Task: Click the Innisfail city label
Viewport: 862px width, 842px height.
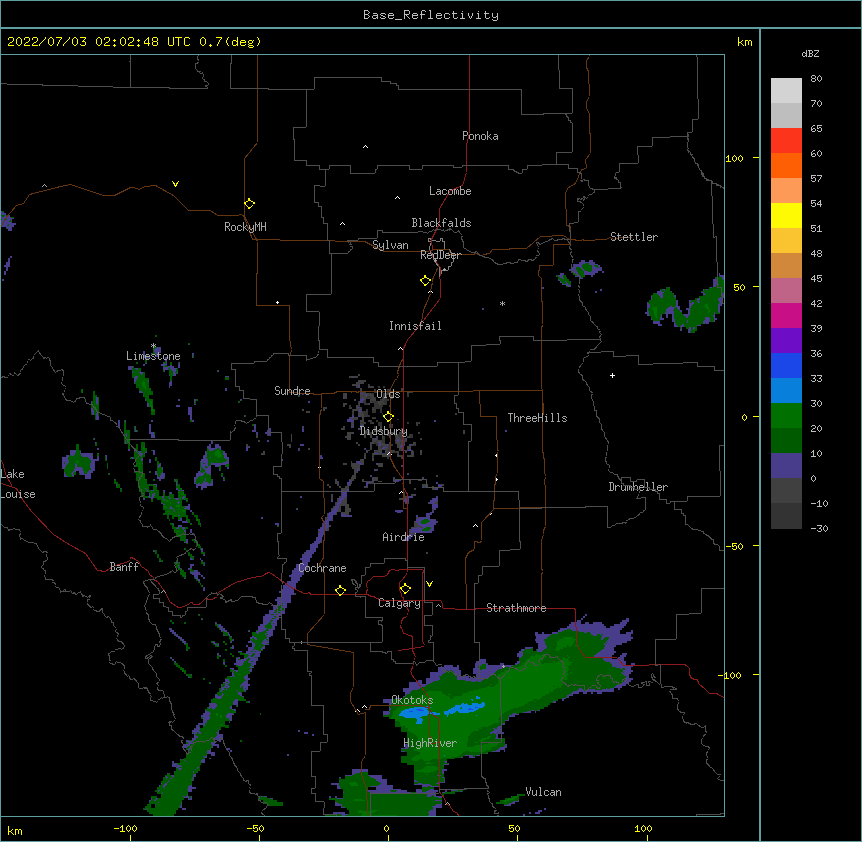Action: (x=415, y=326)
